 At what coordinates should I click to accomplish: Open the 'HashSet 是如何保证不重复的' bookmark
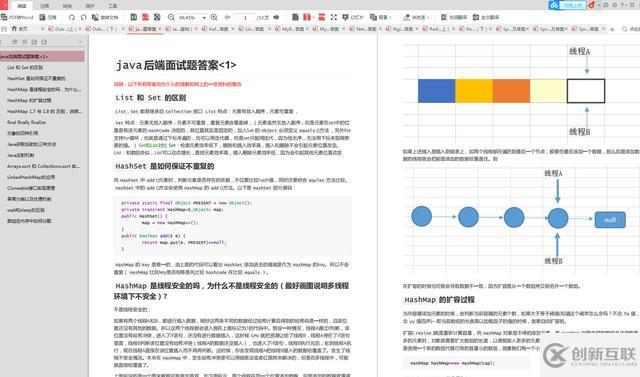(36, 78)
